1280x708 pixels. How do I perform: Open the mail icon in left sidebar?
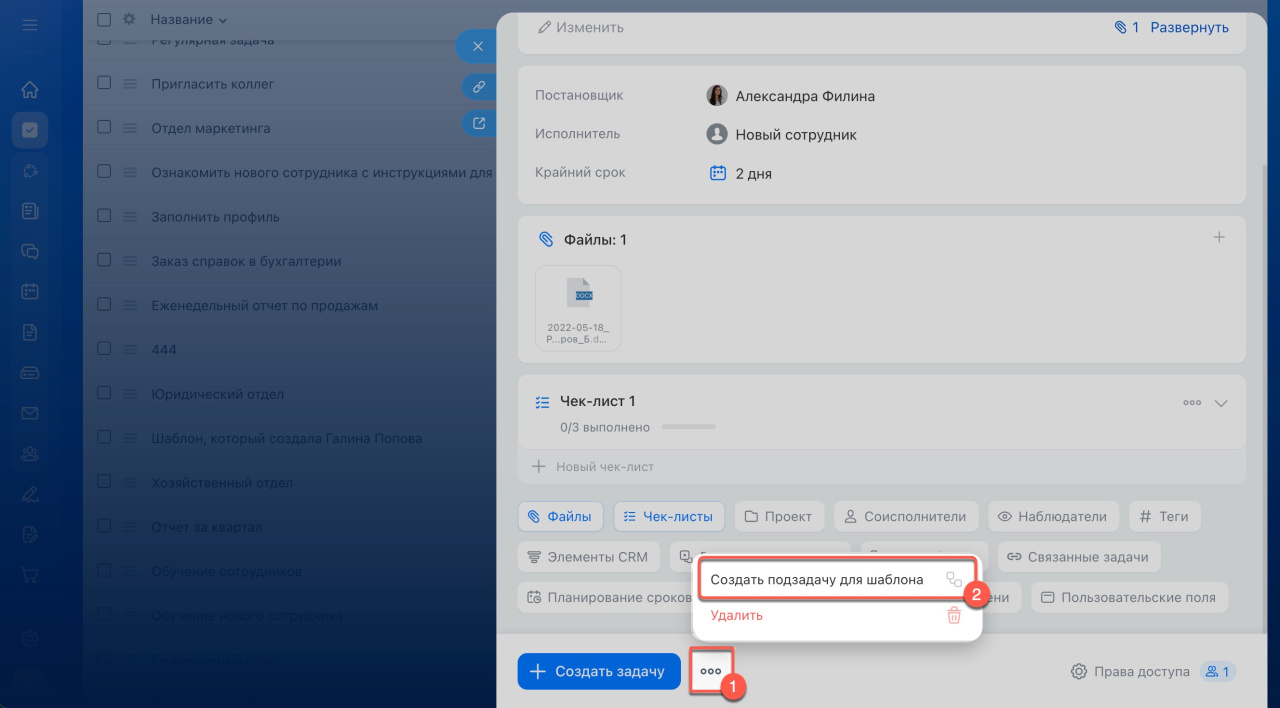coord(30,413)
